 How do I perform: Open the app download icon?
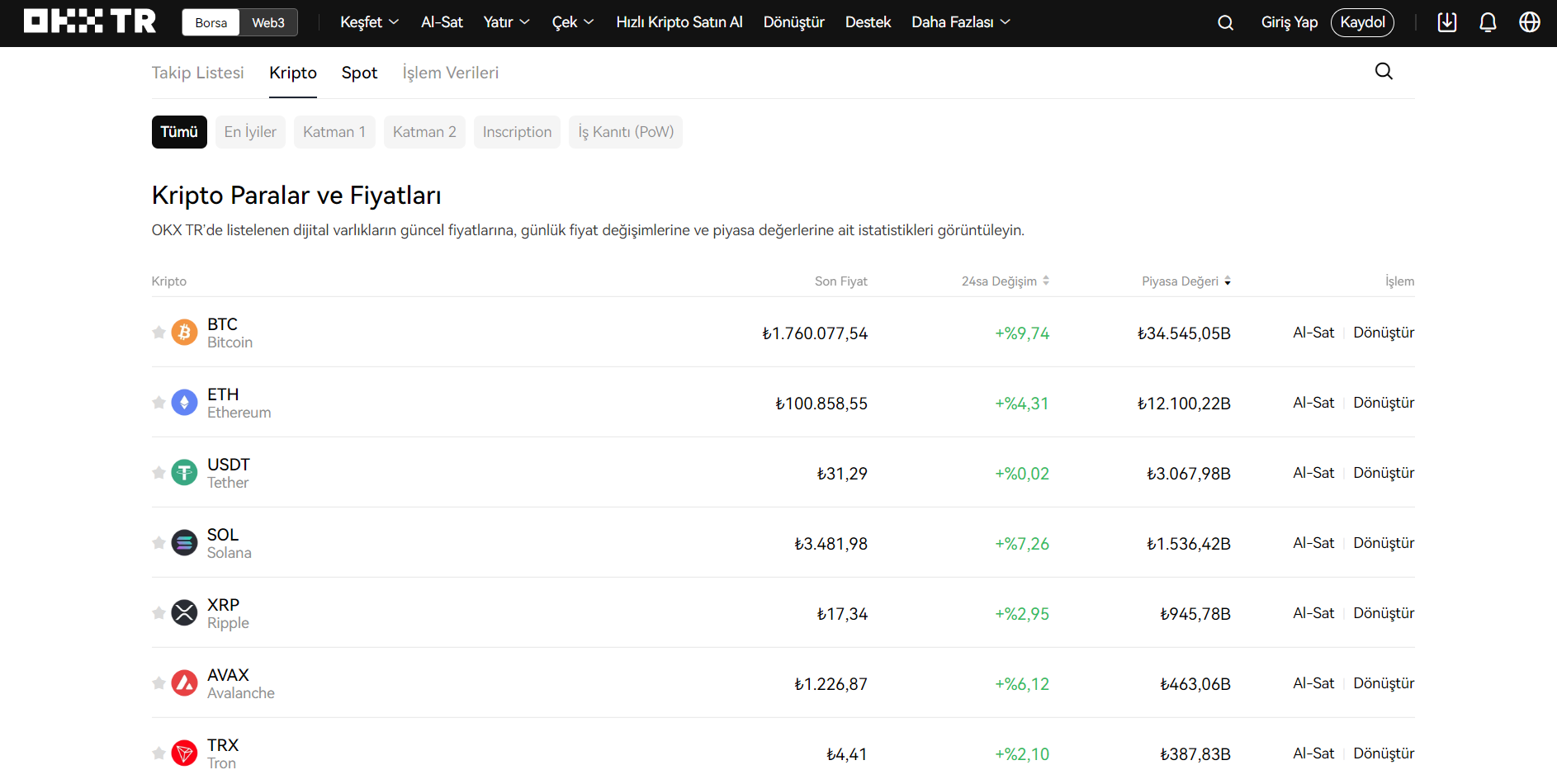tap(1446, 22)
